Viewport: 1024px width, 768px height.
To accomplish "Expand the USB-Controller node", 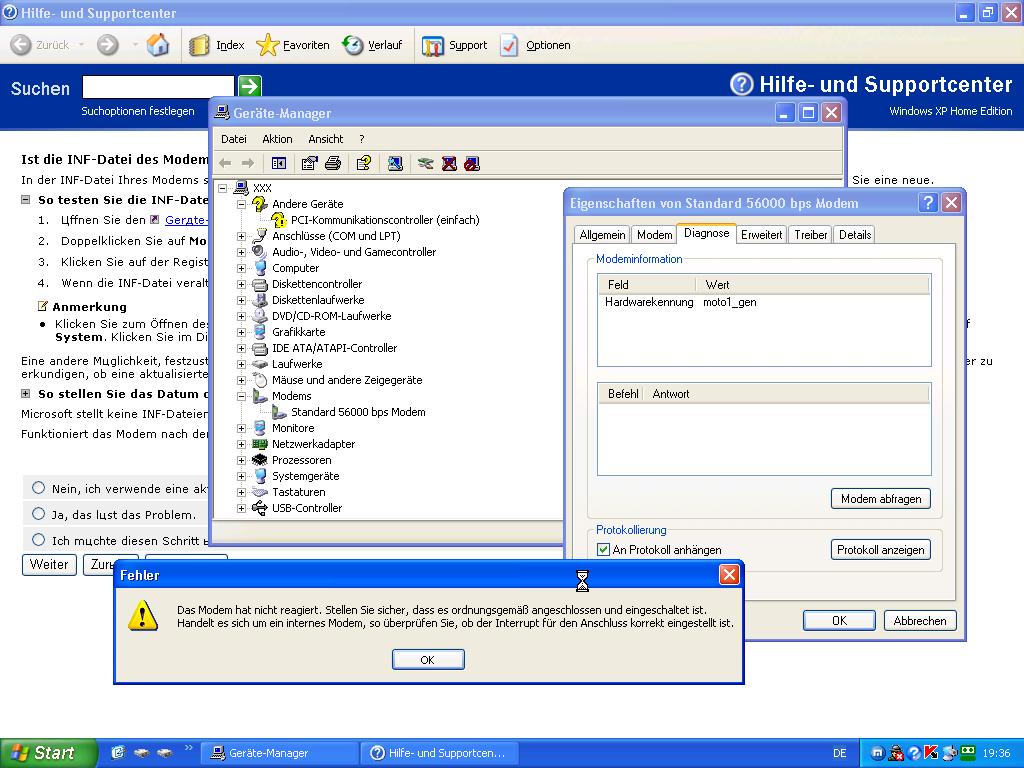I will click(241, 508).
